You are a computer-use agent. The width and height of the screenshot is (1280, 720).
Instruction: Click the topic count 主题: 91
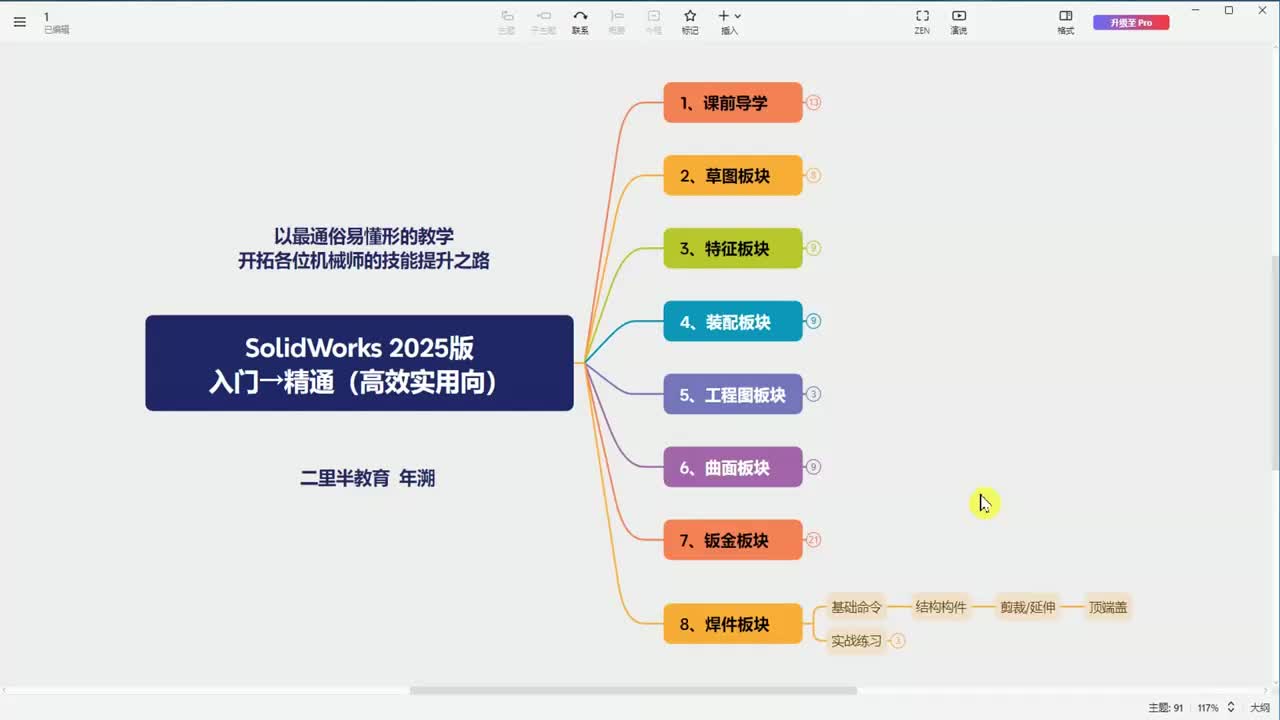coord(1166,707)
